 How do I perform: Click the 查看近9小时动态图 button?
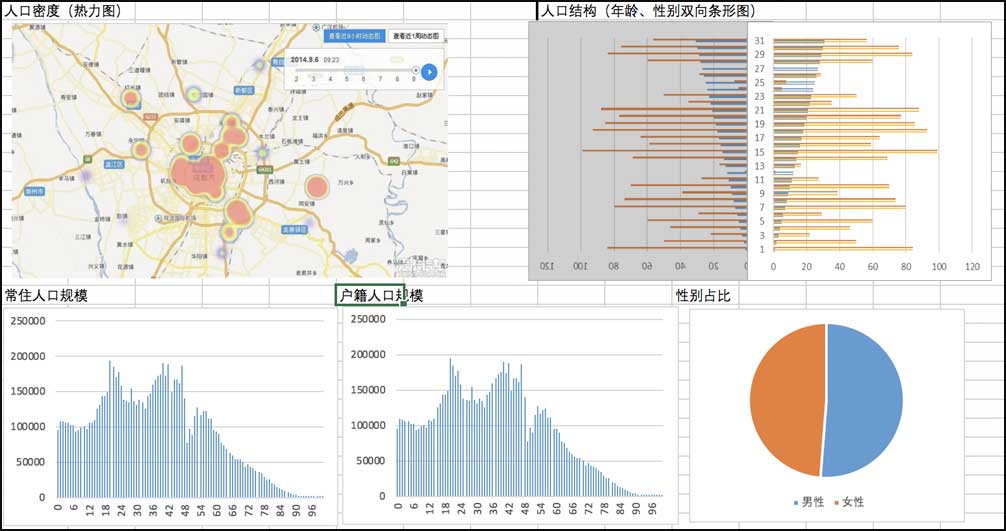click(x=354, y=36)
